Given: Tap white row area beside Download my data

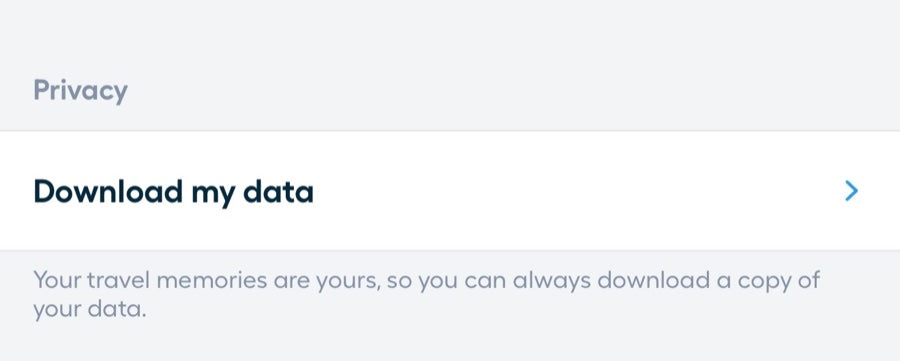Looking at the screenshot, I should [574, 191].
